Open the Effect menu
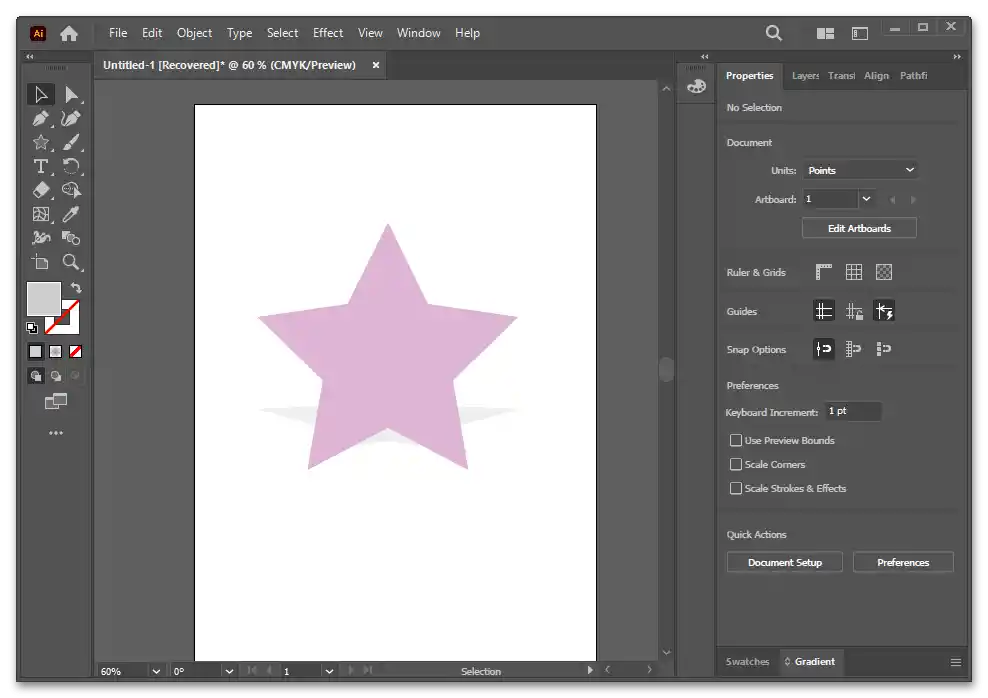The height and width of the screenshot is (698, 988). click(x=328, y=33)
